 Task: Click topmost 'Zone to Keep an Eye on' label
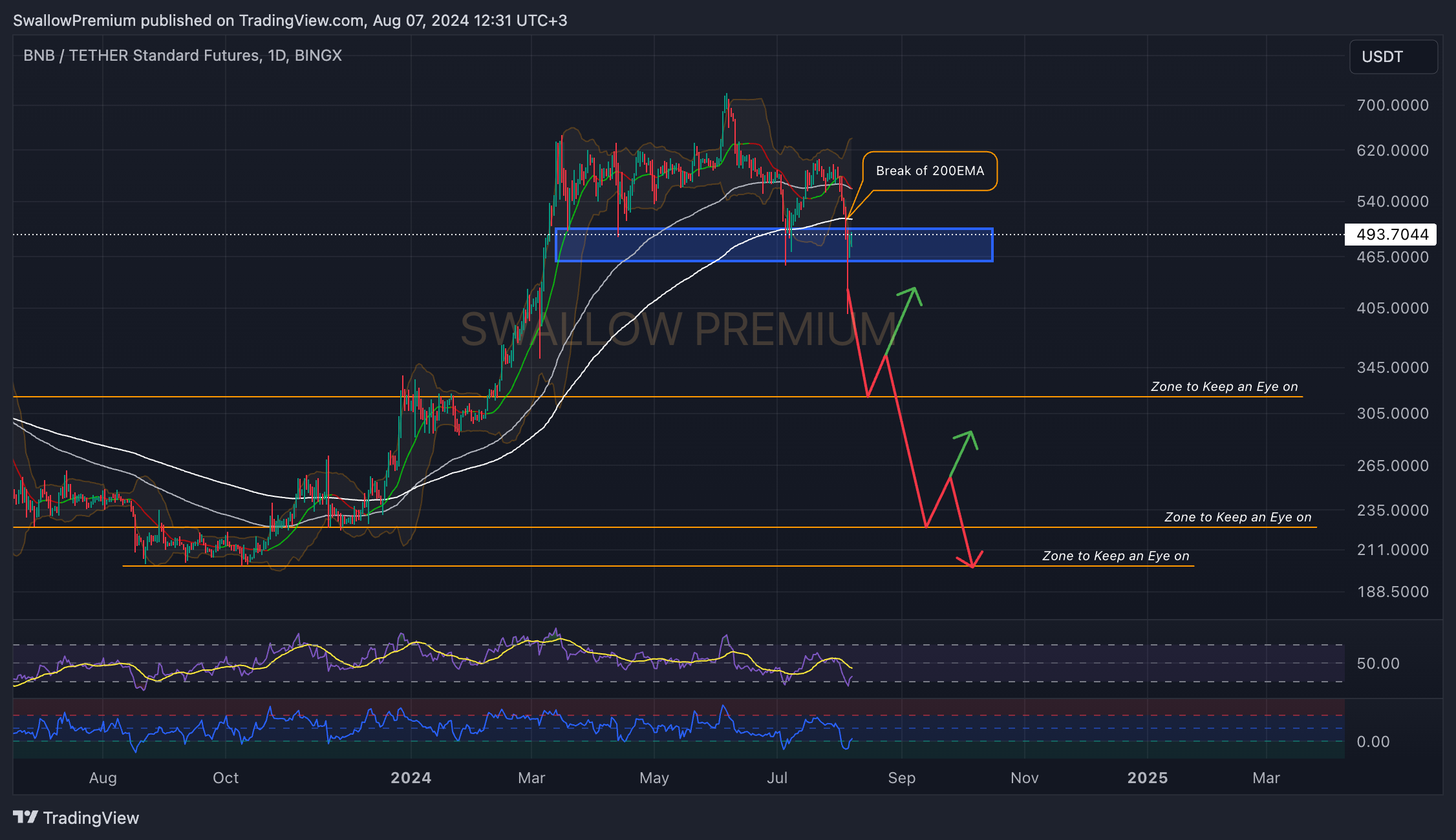(1225, 386)
